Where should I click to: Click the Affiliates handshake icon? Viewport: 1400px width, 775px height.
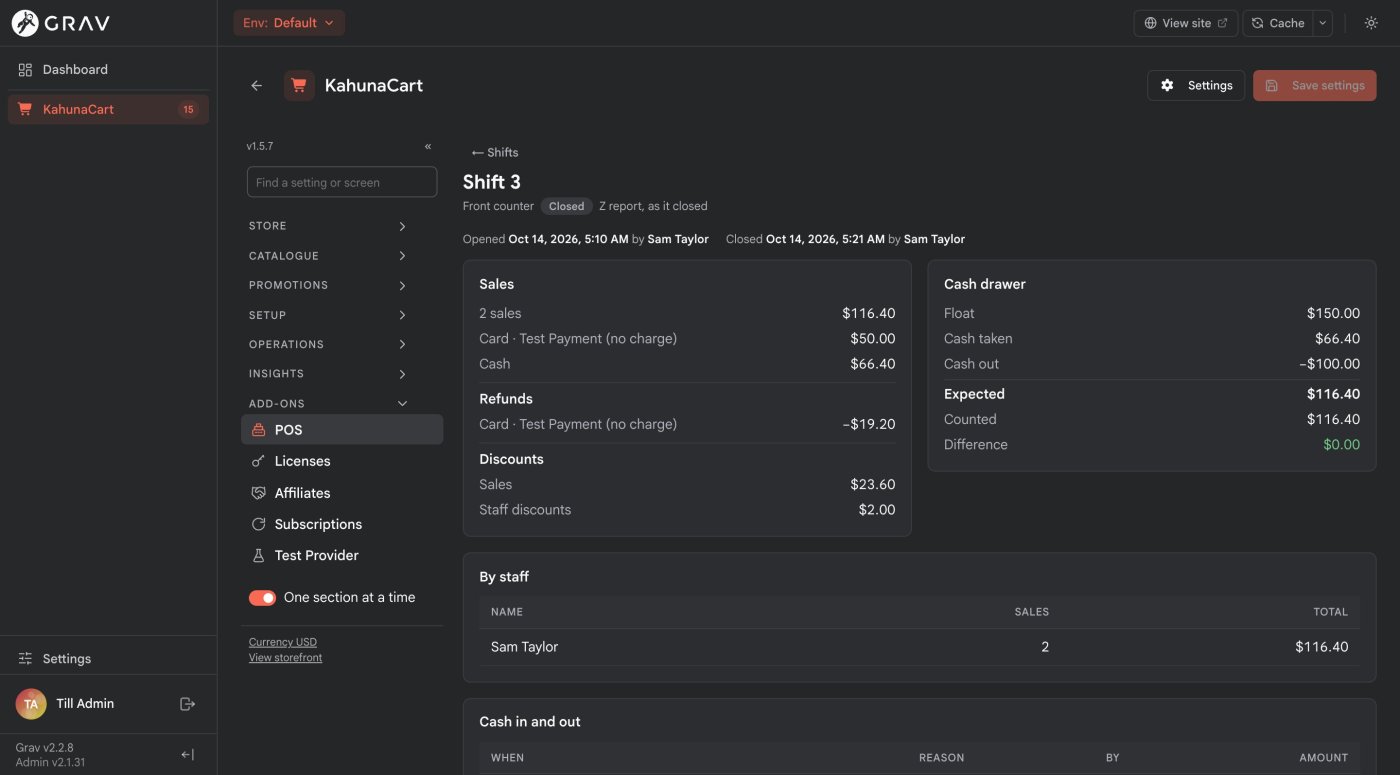tap(259, 493)
